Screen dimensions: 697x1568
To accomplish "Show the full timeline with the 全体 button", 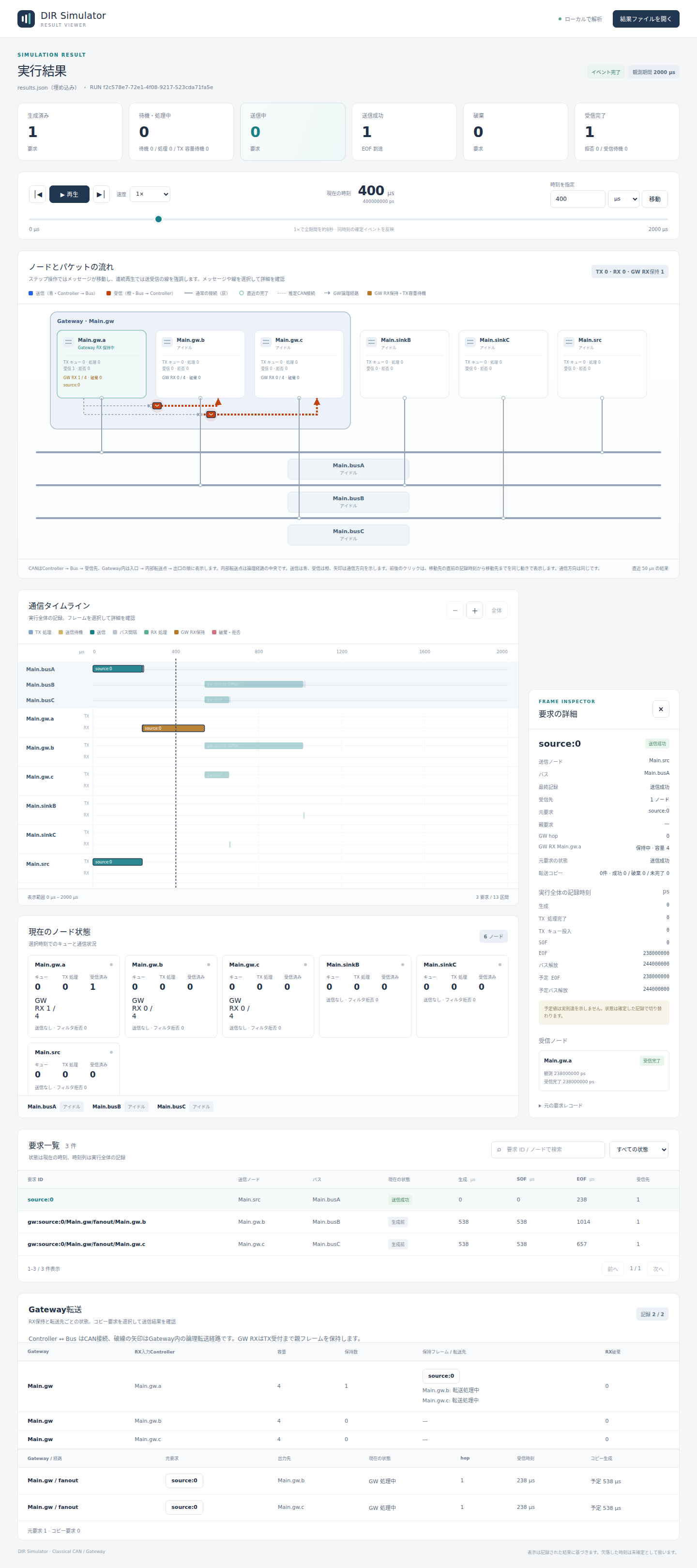I will 496,611.
